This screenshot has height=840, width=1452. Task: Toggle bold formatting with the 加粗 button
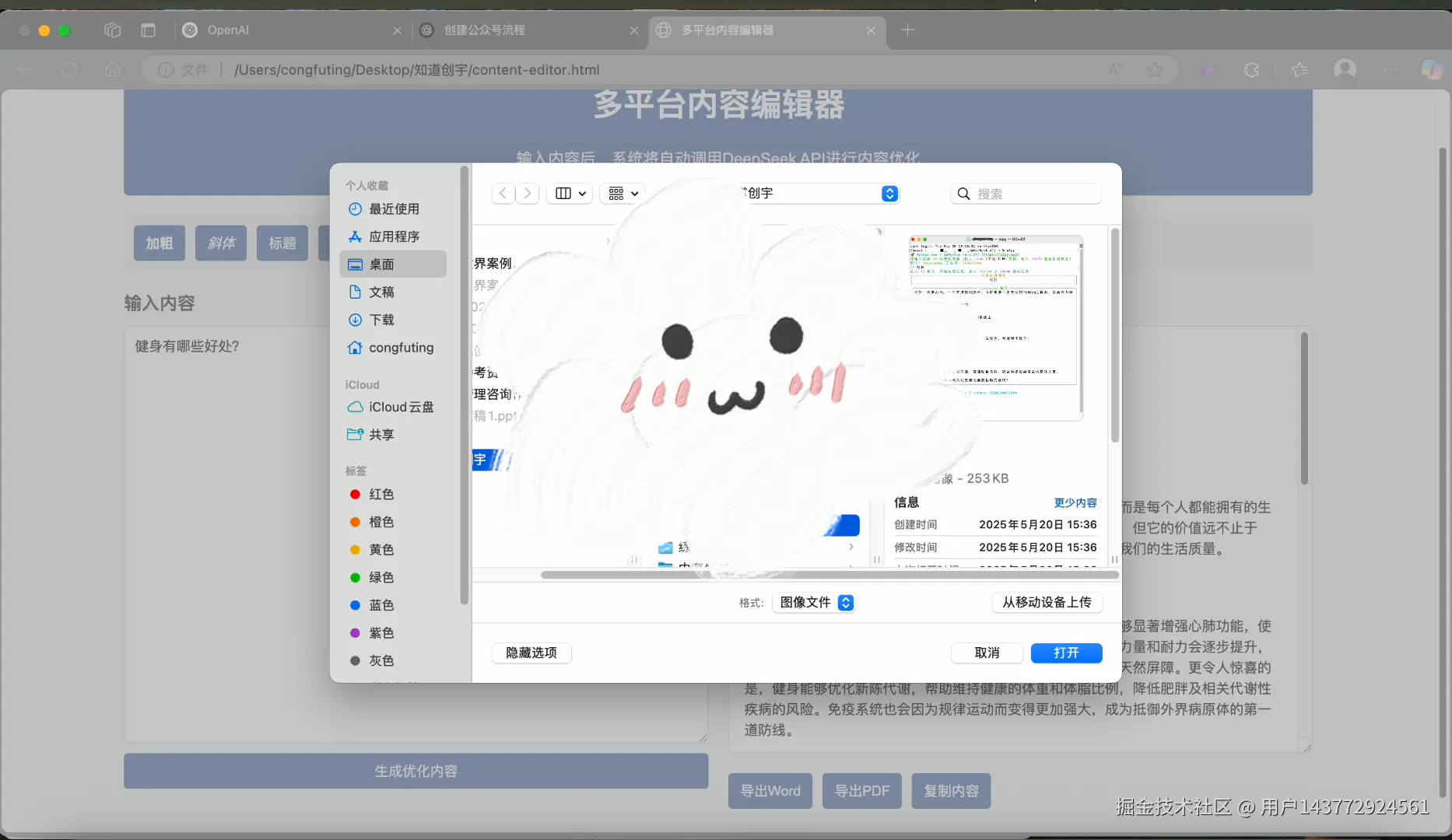[x=159, y=243]
